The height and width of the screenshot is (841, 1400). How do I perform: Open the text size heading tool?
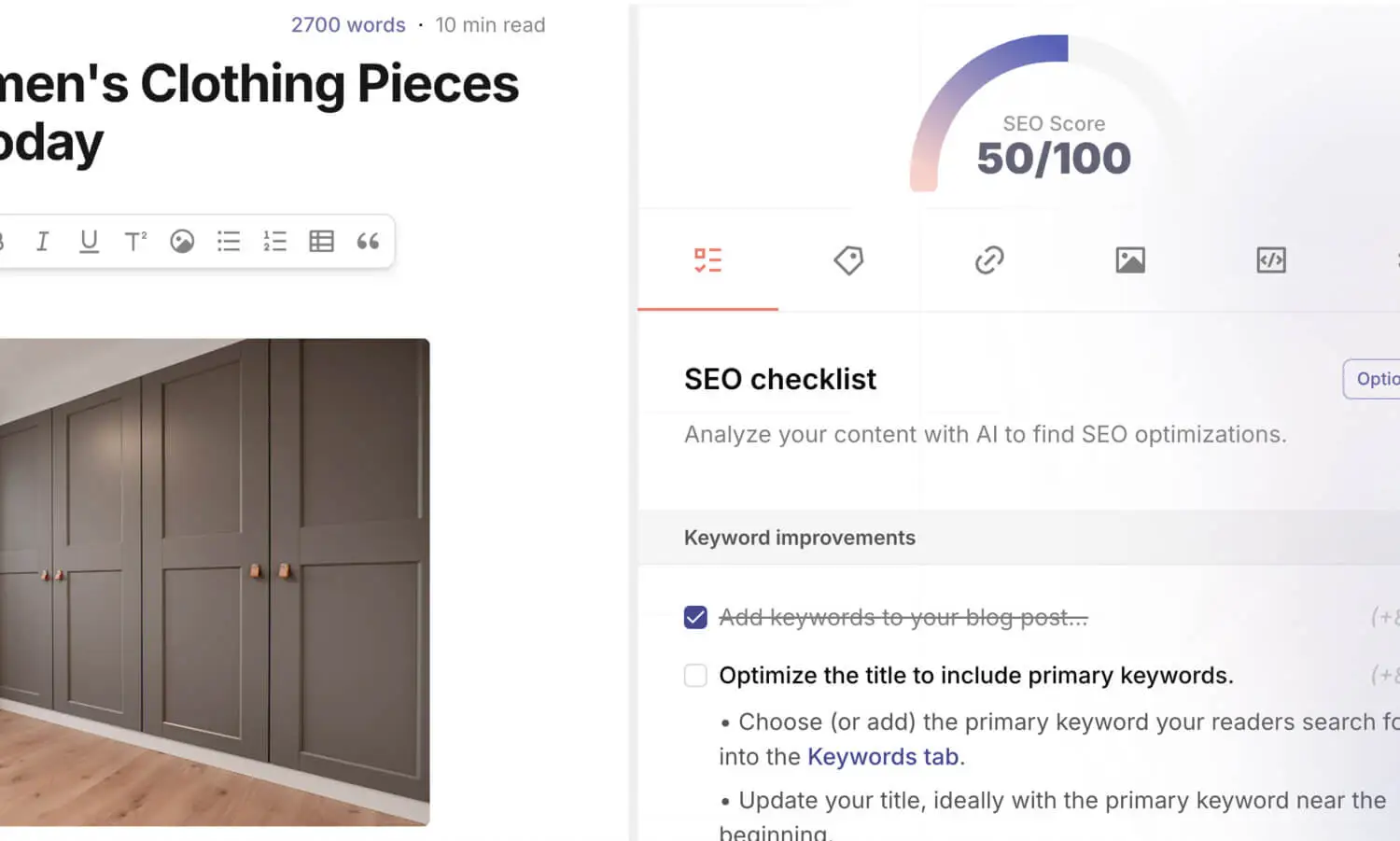(135, 242)
